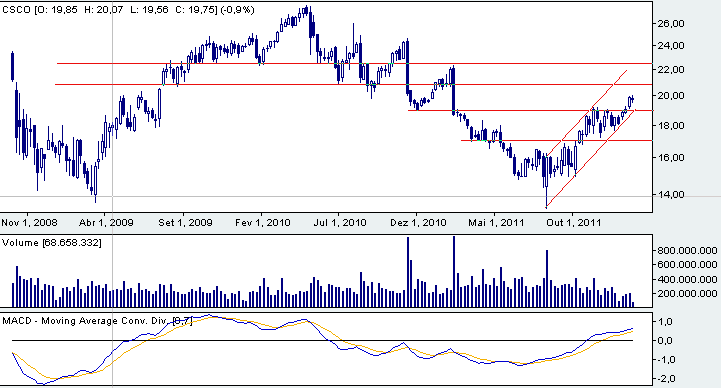721x388 pixels.
Task: Select the 'Nov 1, 2008' date label
Action: (x=29, y=223)
